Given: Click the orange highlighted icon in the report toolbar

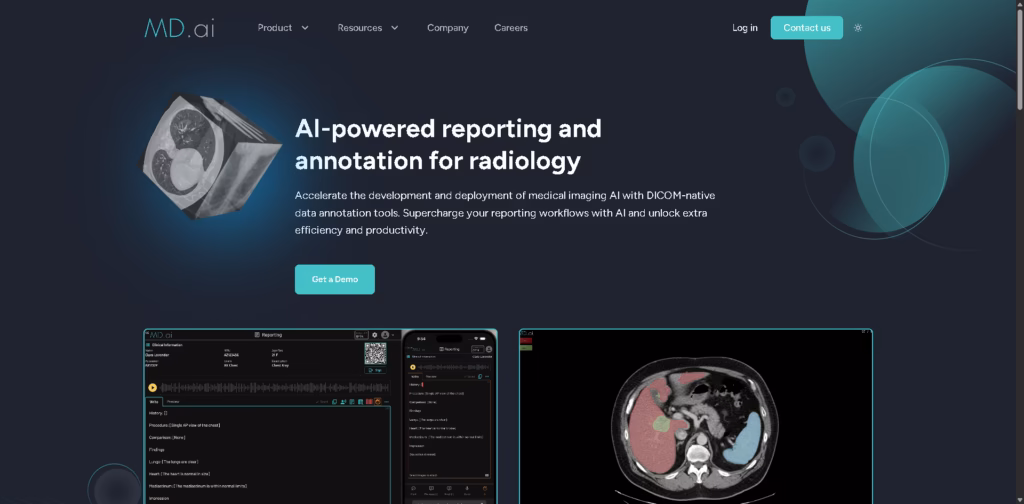Looking at the screenshot, I should point(377,402).
